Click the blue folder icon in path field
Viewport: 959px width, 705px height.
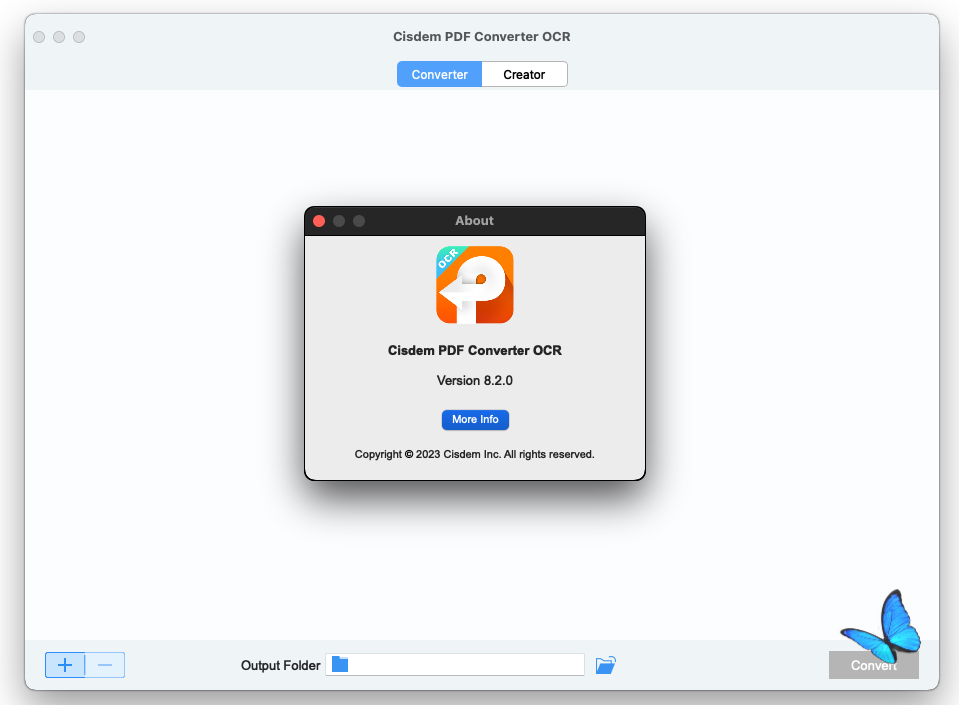(340, 664)
